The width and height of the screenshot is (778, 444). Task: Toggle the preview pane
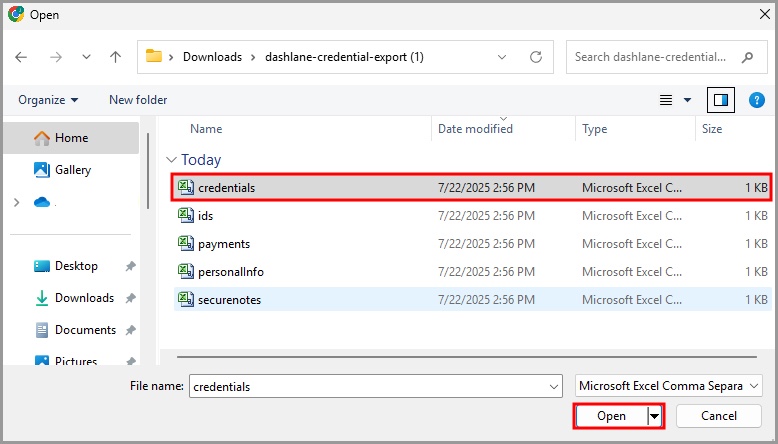click(x=721, y=100)
